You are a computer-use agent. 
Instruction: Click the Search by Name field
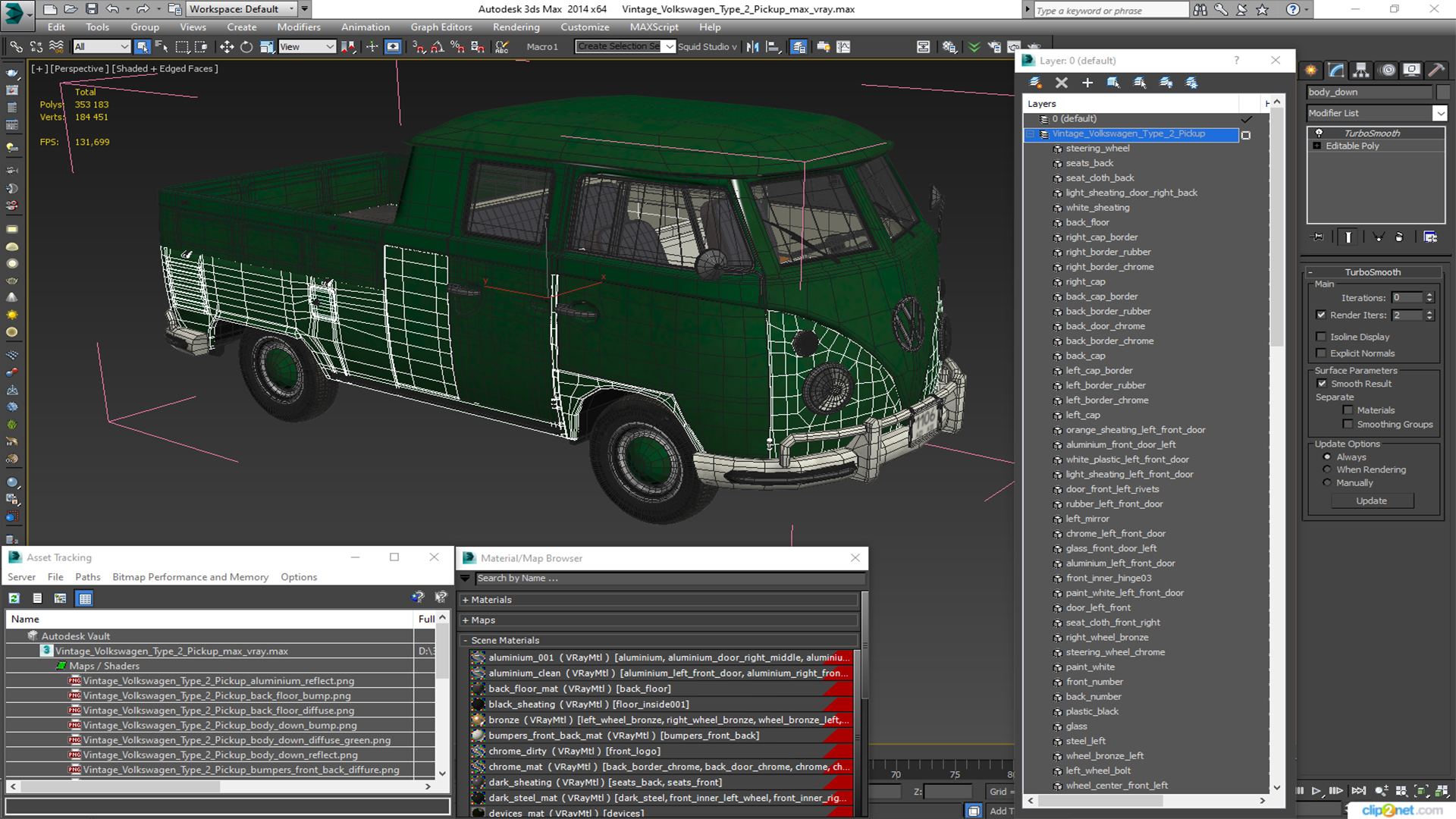[x=670, y=579]
